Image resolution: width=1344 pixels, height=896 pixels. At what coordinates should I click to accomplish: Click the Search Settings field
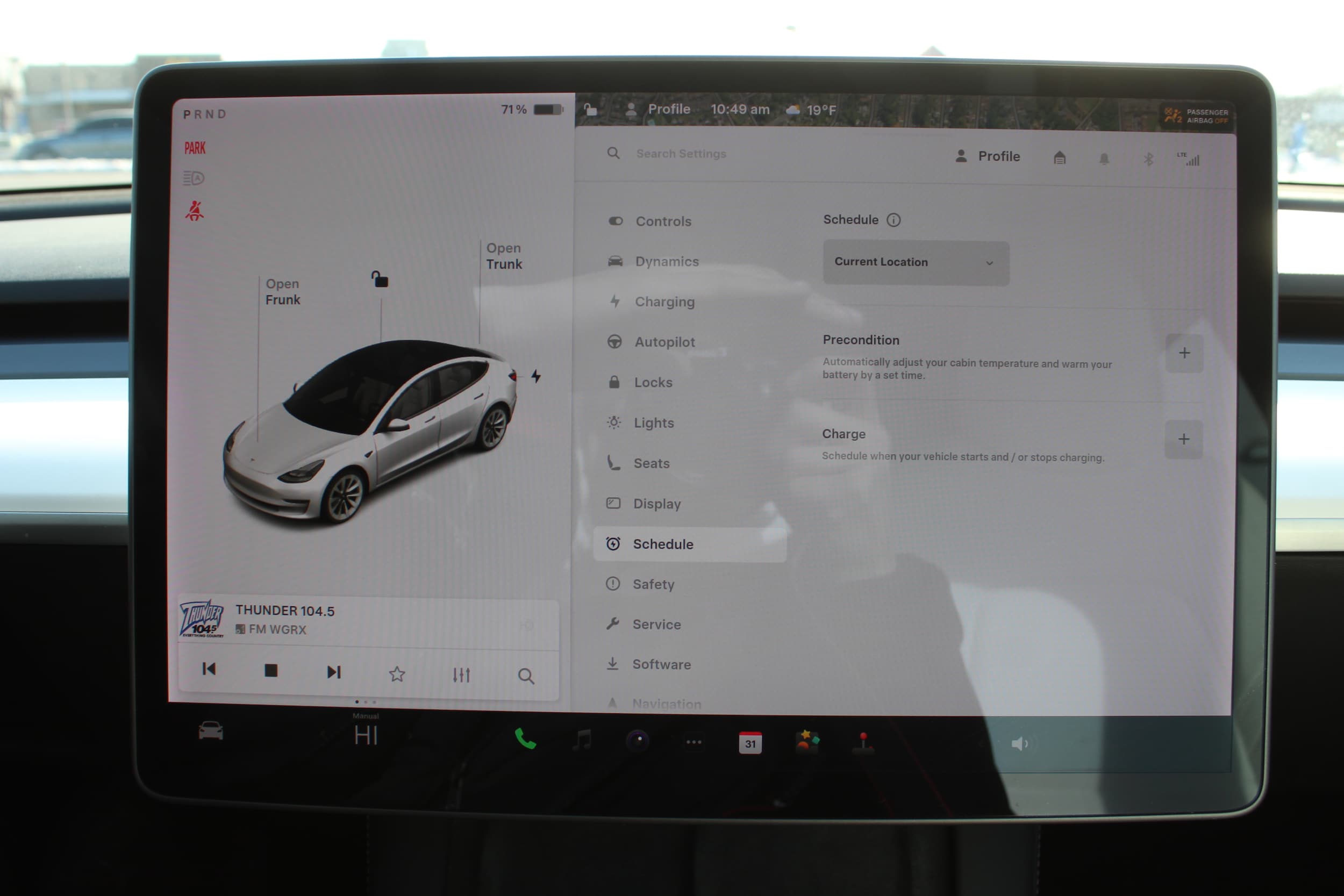click(681, 154)
